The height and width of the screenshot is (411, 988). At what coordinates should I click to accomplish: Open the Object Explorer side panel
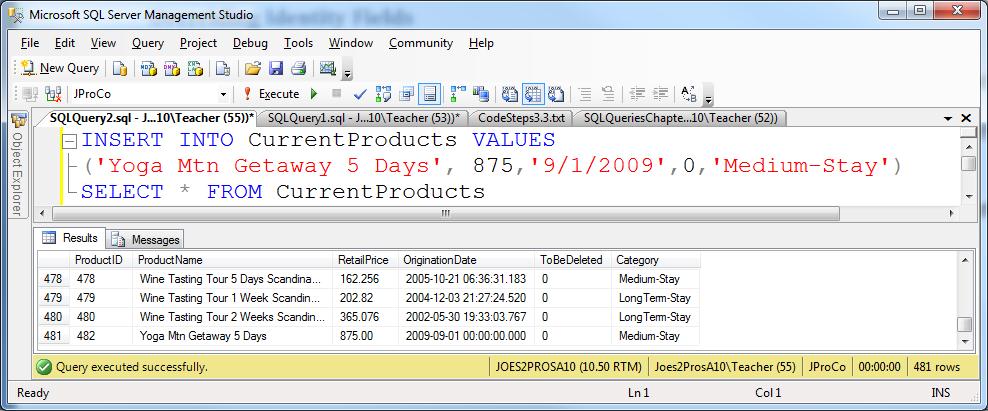click(18, 165)
